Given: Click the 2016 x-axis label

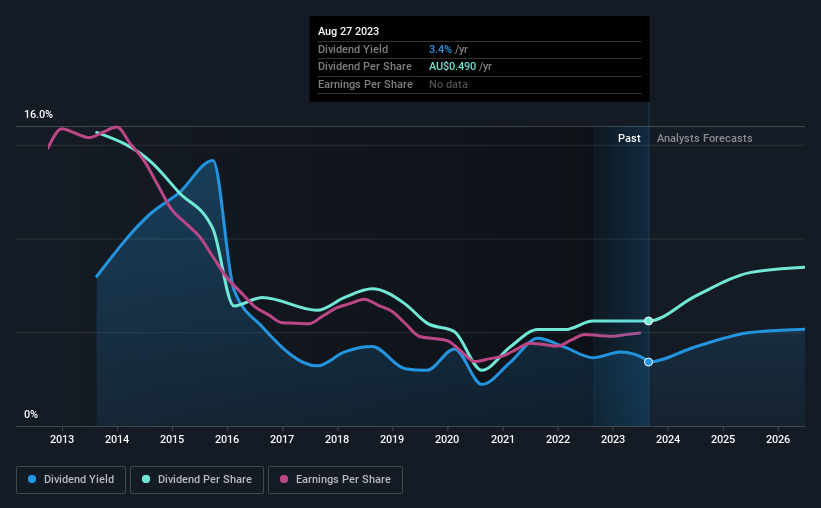Looking at the screenshot, I should (227, 439).
